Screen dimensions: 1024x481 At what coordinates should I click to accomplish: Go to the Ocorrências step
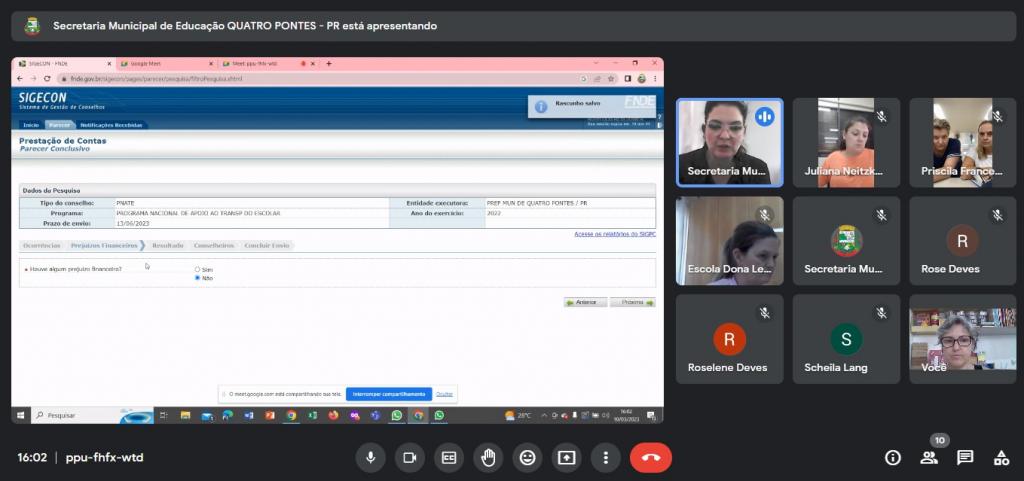(x=42, y=245)
